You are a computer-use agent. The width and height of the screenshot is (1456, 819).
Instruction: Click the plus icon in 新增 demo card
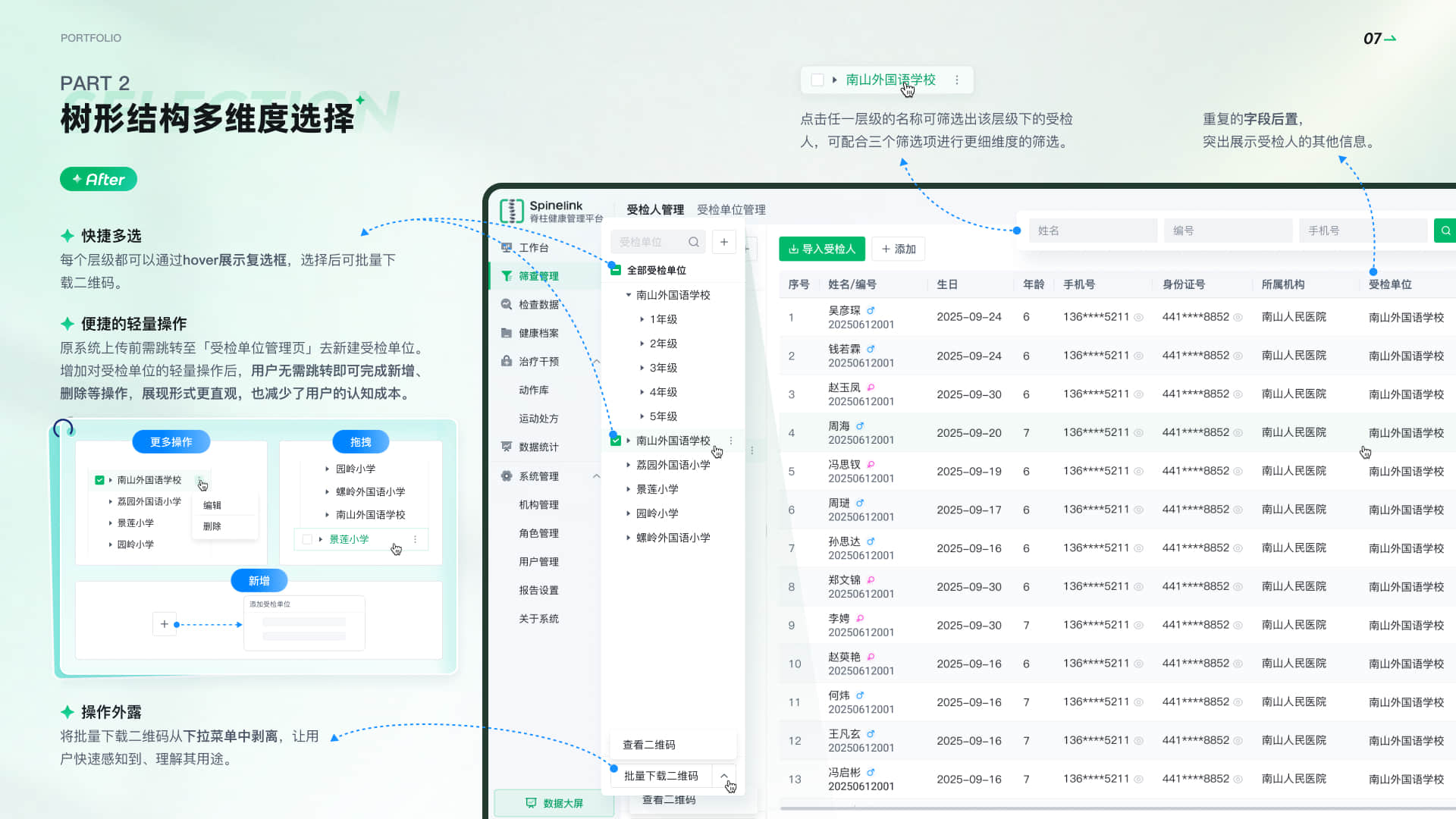click(165, 624)
